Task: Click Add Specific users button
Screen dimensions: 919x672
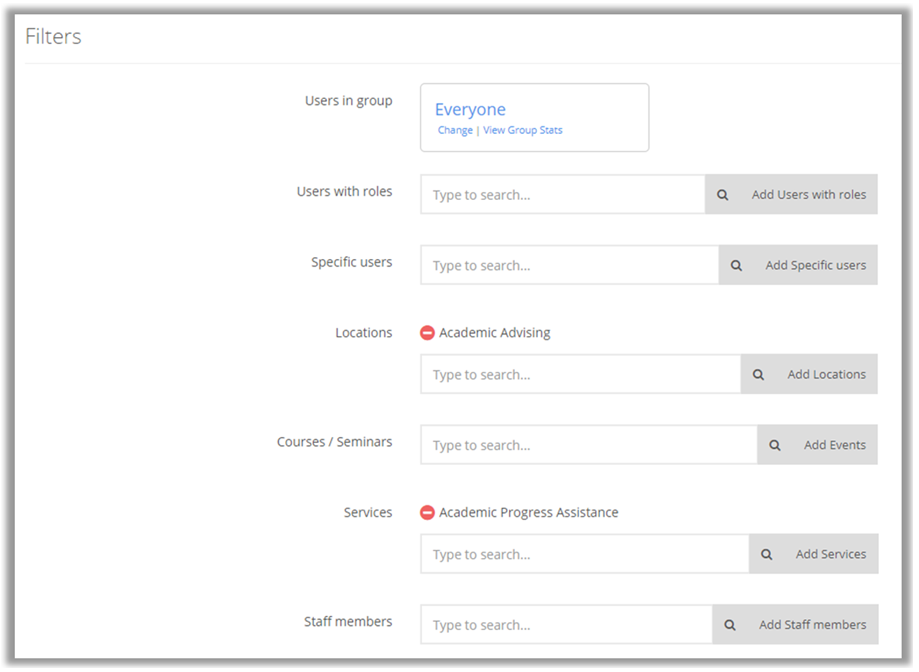Action: [x=798, y=265]
